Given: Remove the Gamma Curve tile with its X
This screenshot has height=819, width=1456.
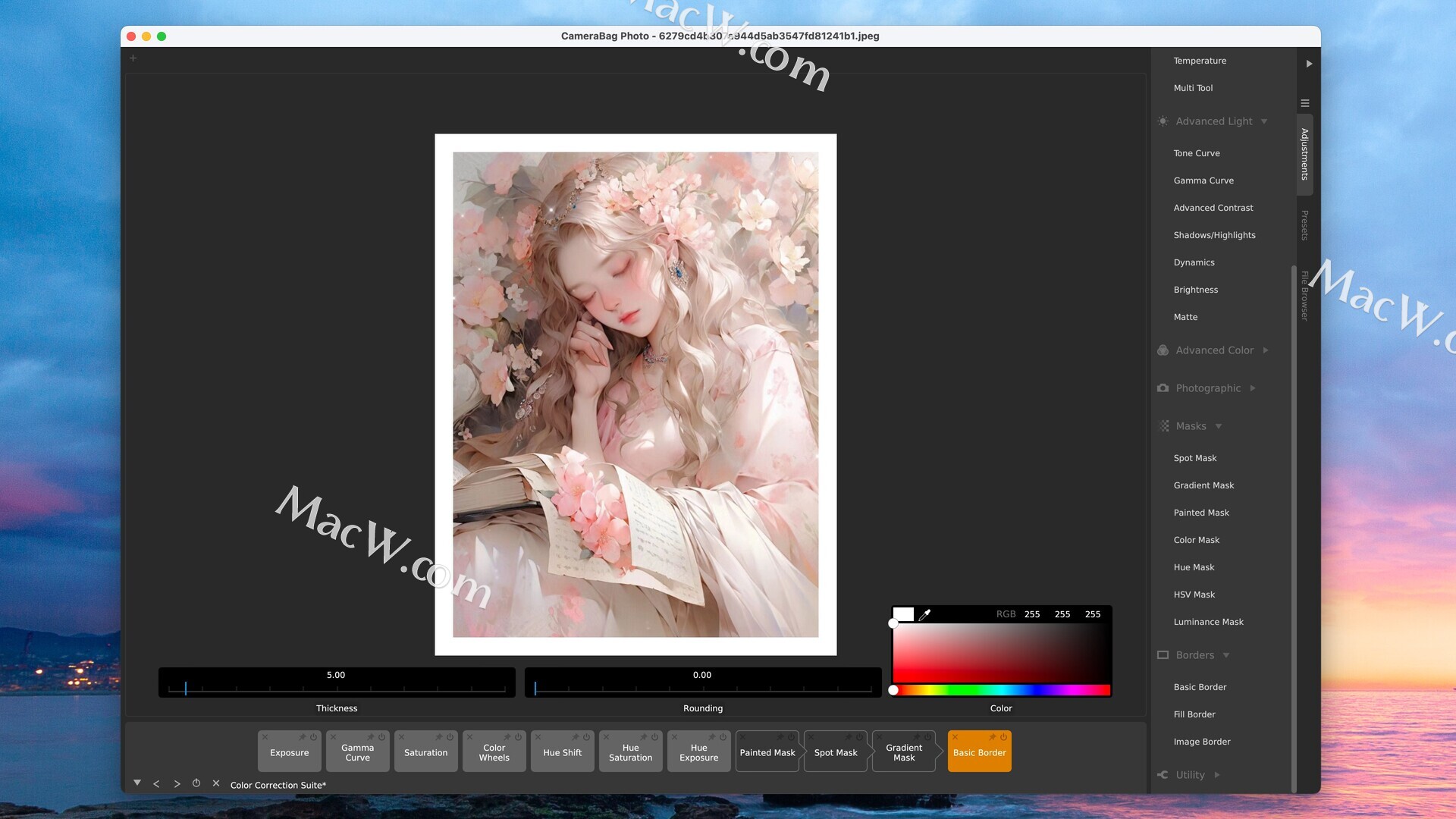Looking at the screenshot, I should pos(333,737).
